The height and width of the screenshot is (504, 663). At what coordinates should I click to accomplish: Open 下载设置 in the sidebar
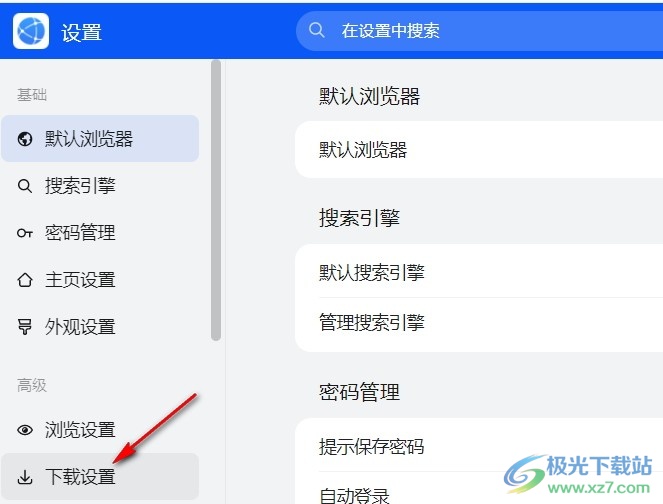100,477
